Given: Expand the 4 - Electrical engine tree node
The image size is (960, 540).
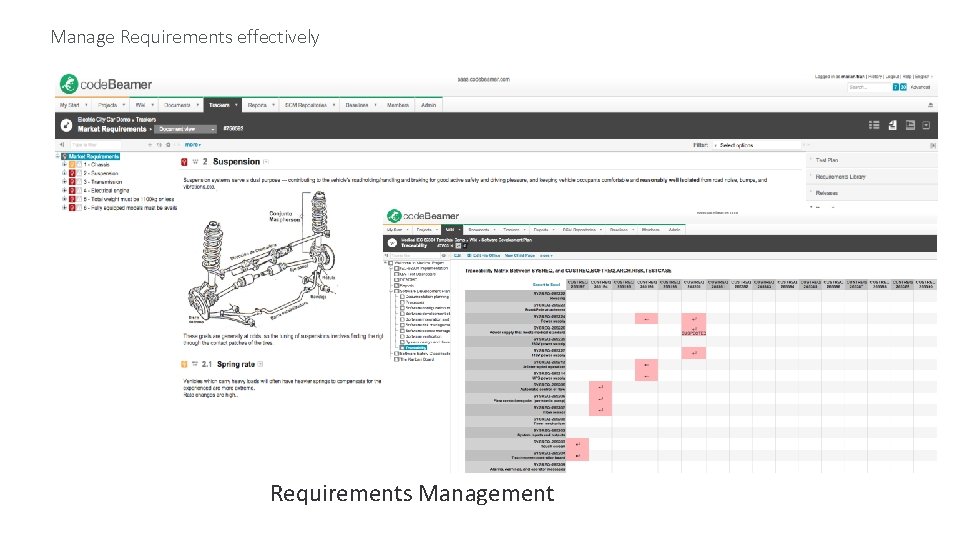Looking at the screenshot, I should click(64, 190).
